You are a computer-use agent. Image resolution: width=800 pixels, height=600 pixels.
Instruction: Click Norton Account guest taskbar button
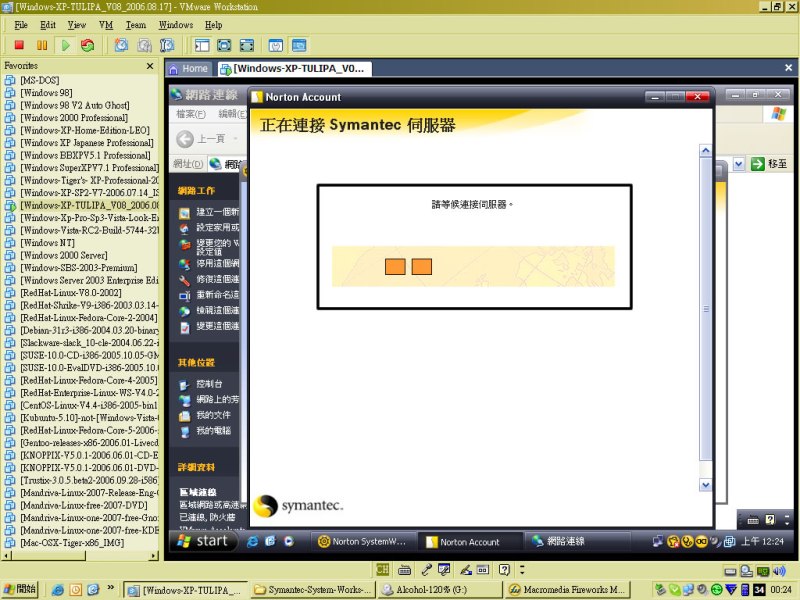pos(470,542)
